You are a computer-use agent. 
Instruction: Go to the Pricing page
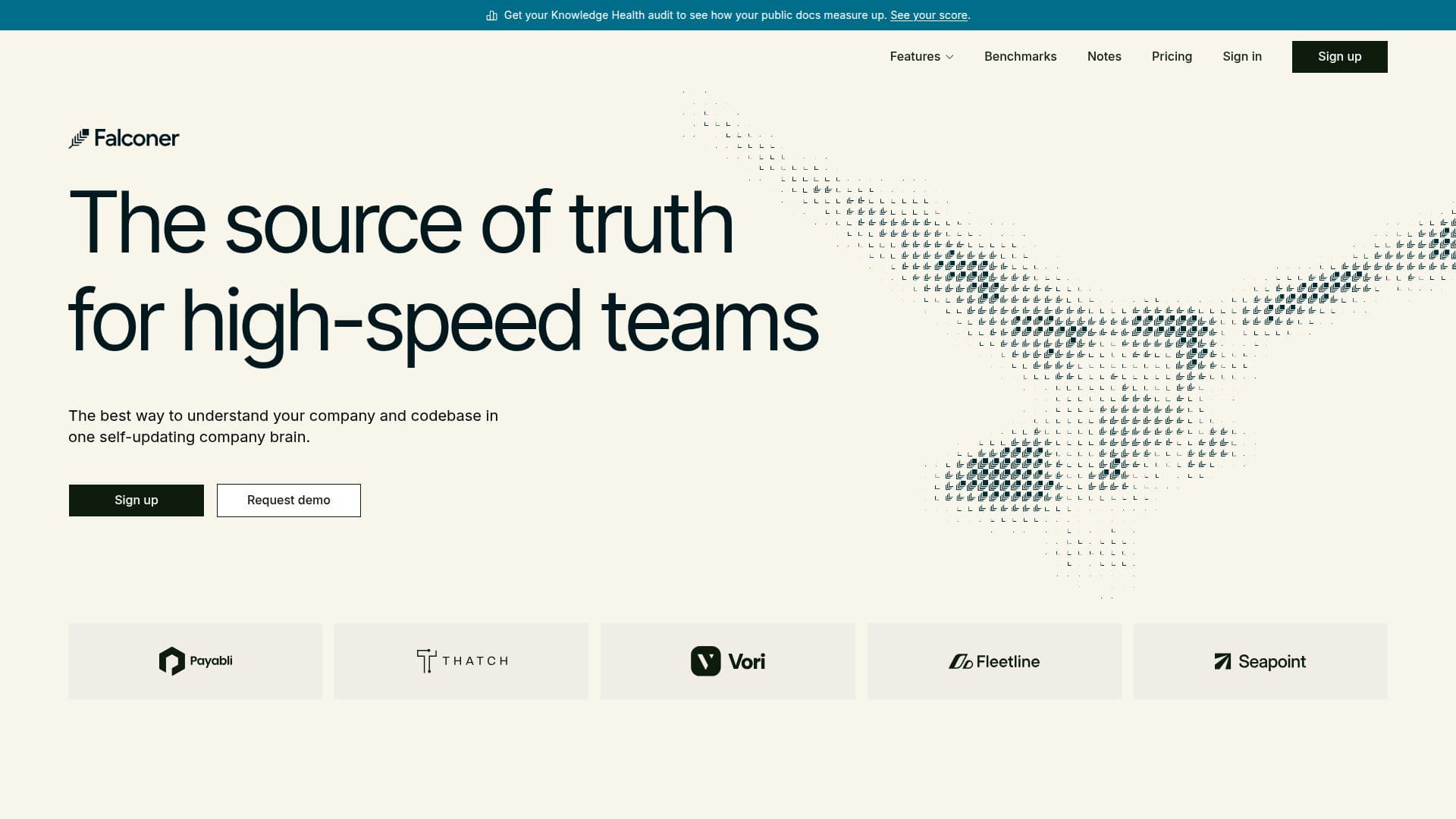[x=1172, y=56]
